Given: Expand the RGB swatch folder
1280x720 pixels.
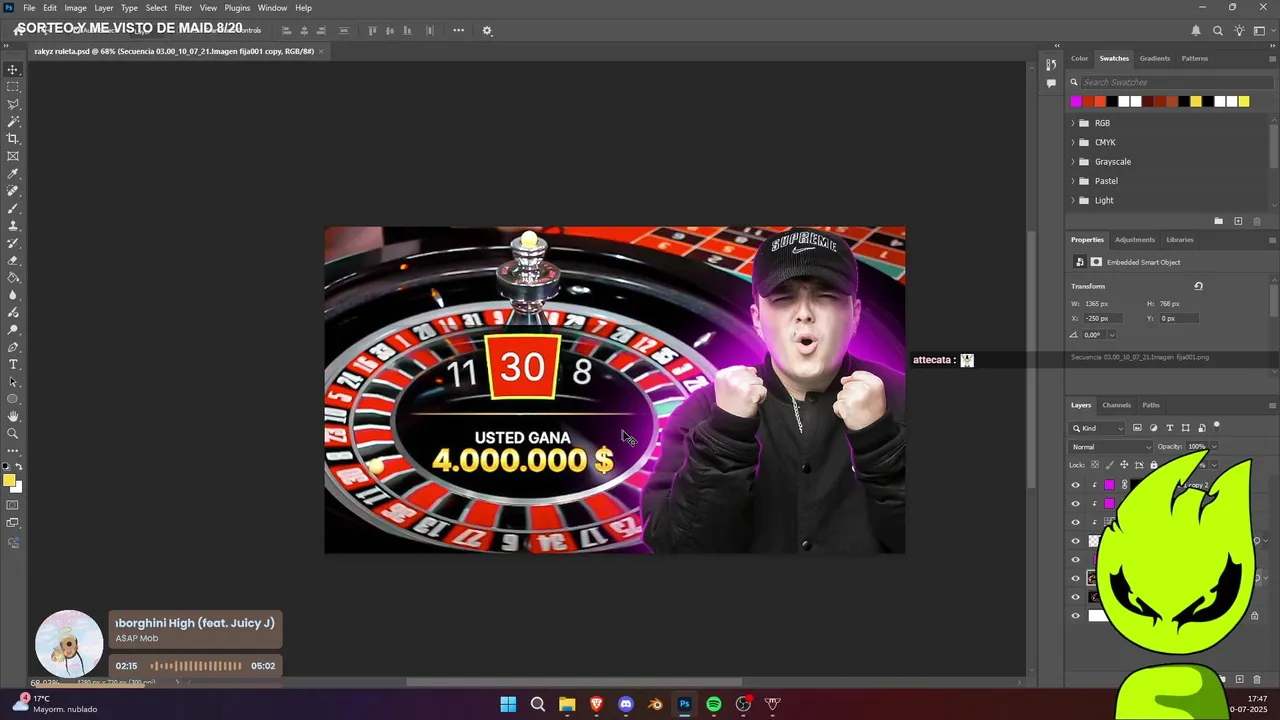Looking at the screenshot, I should click(x=1073, y=123).
